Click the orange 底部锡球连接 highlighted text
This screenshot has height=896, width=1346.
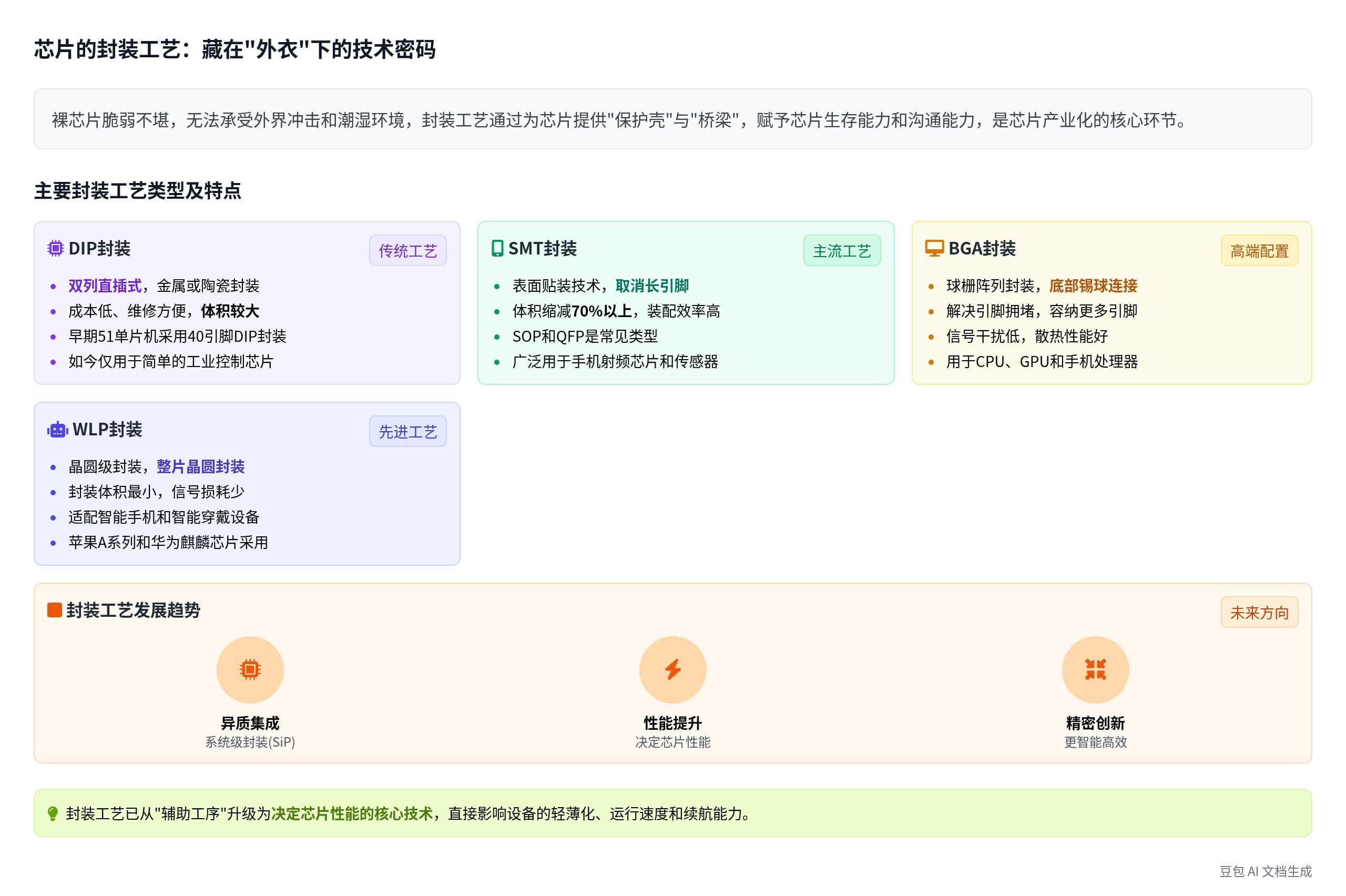click(x=1093, y=286)
